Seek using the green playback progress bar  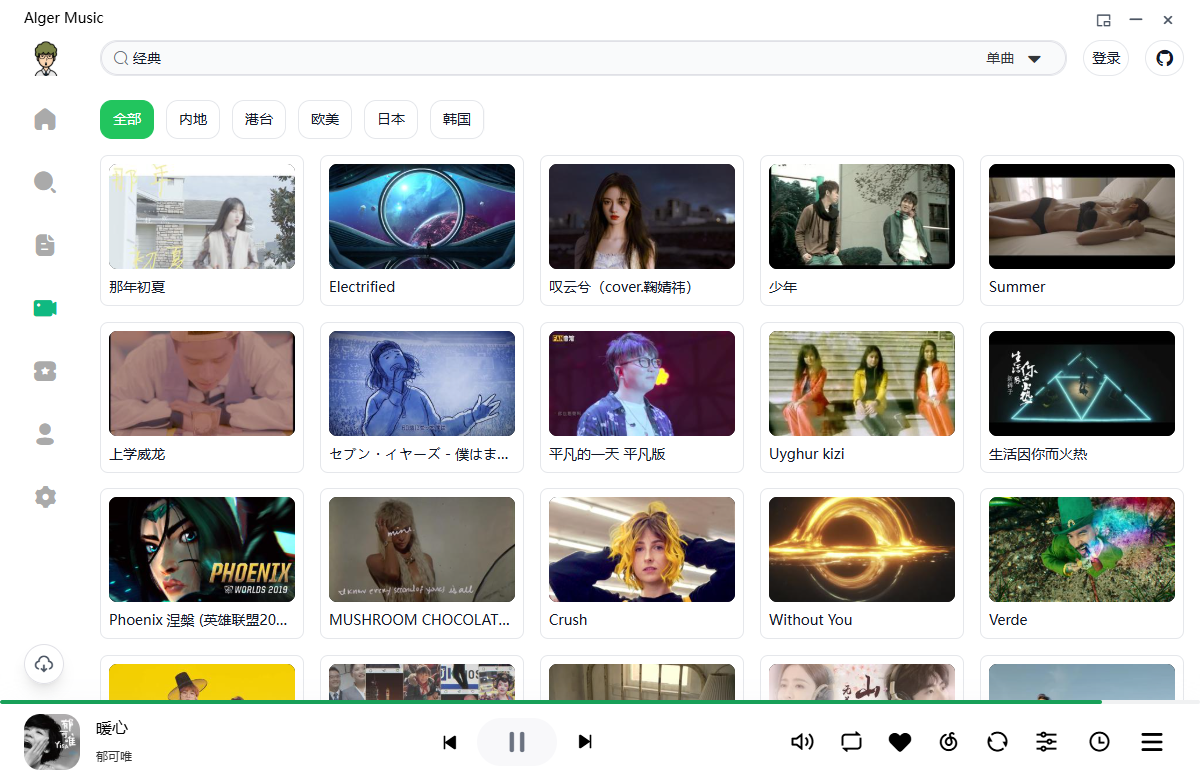[x=600, y=702]
